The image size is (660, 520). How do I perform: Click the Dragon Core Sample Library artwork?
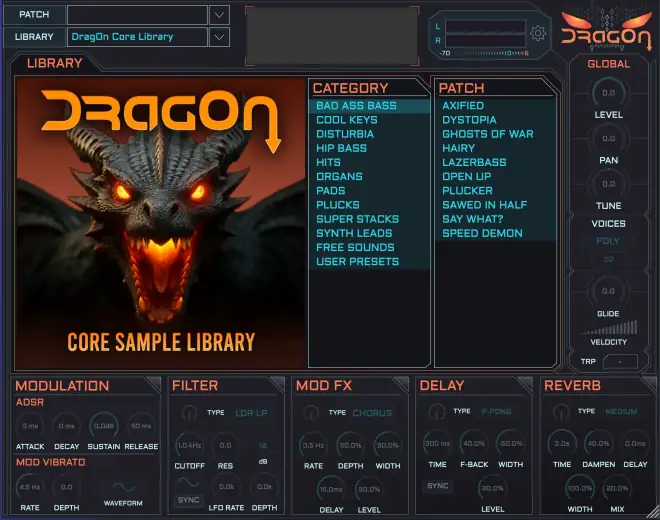tap(160, 223)
